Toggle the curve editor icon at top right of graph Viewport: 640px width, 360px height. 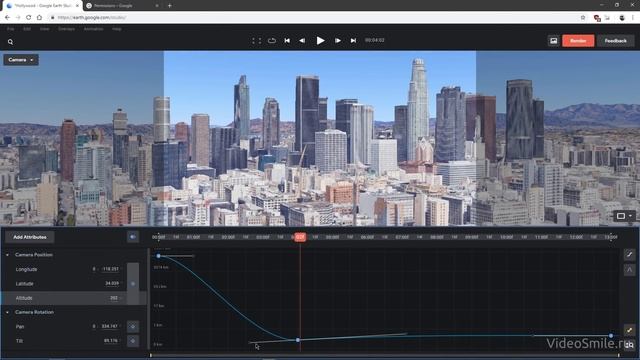coord(629,255)
